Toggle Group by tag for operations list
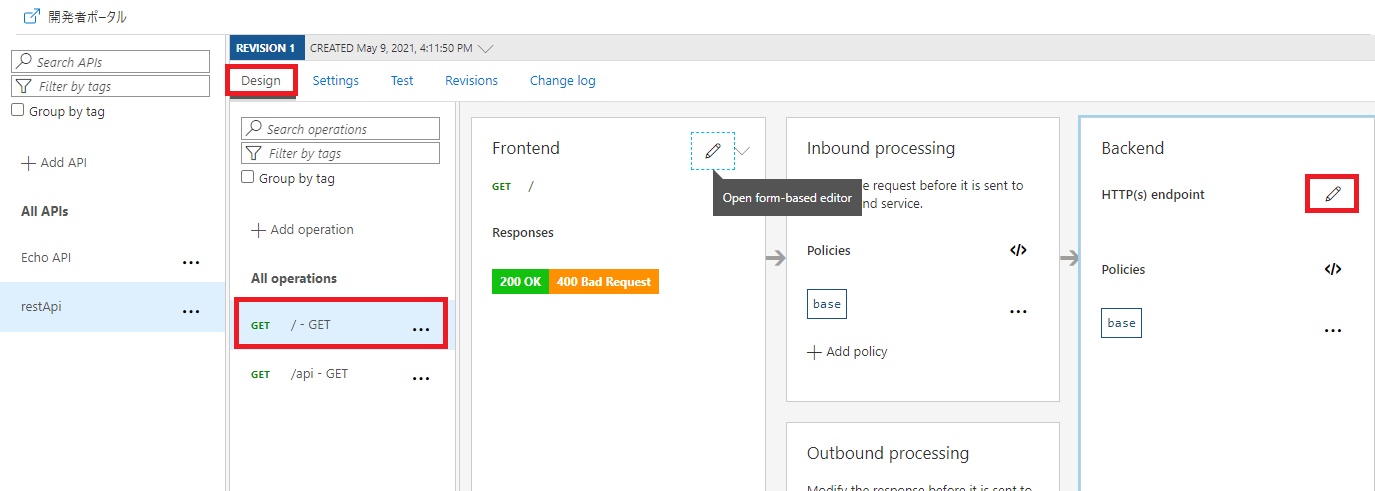The image size is (1375, 491). click(248, 177)
